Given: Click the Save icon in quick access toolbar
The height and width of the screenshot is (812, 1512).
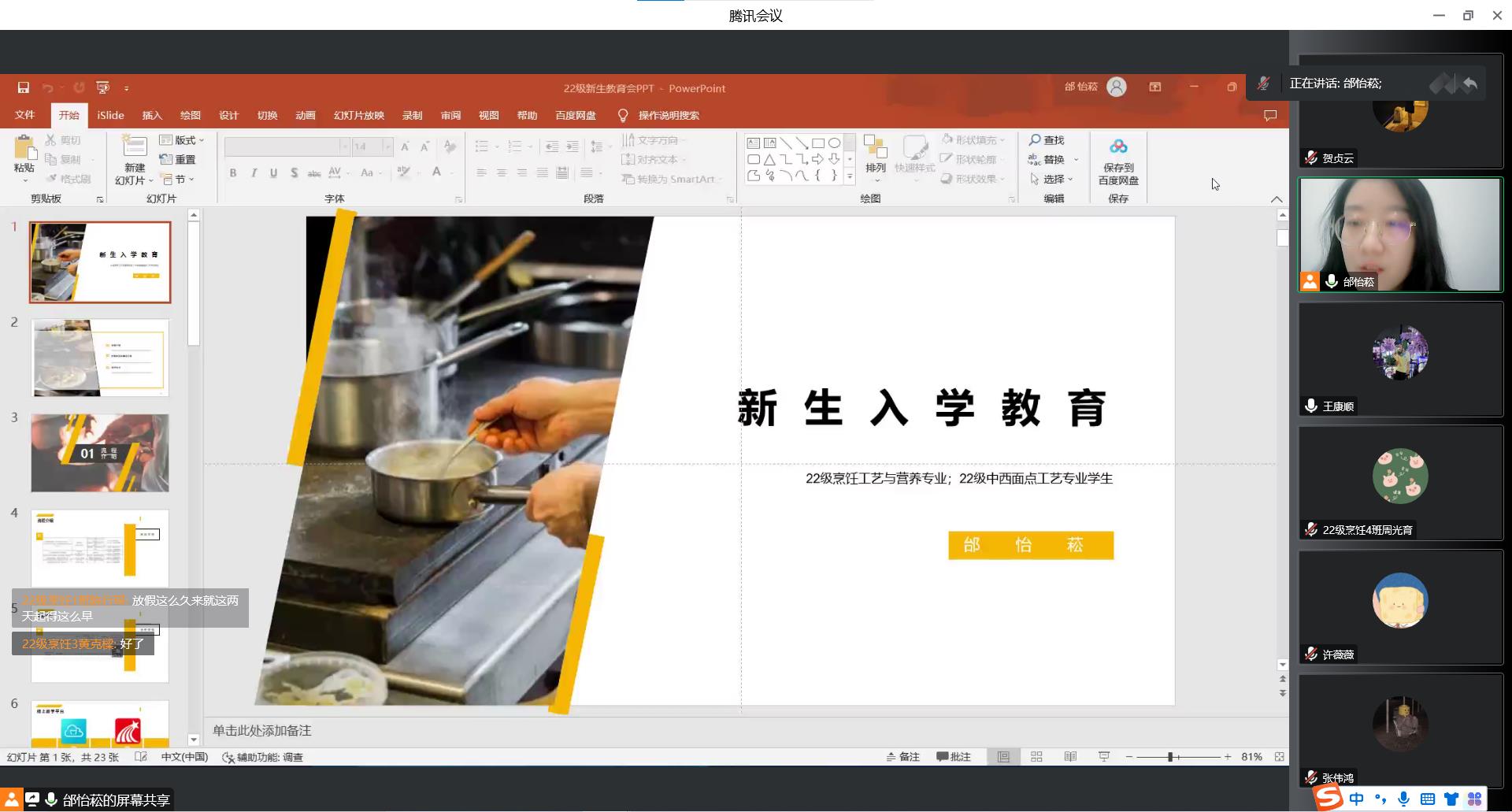Looking at the screenshot, I should click(x=24, y=87).
